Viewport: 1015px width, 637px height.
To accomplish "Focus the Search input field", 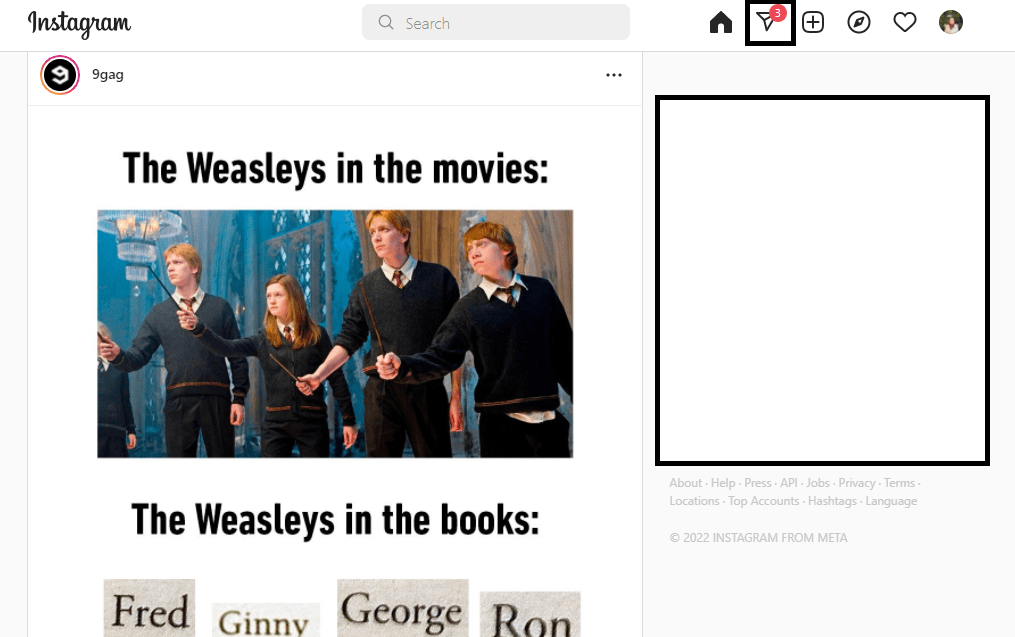I will coord(496,23).
